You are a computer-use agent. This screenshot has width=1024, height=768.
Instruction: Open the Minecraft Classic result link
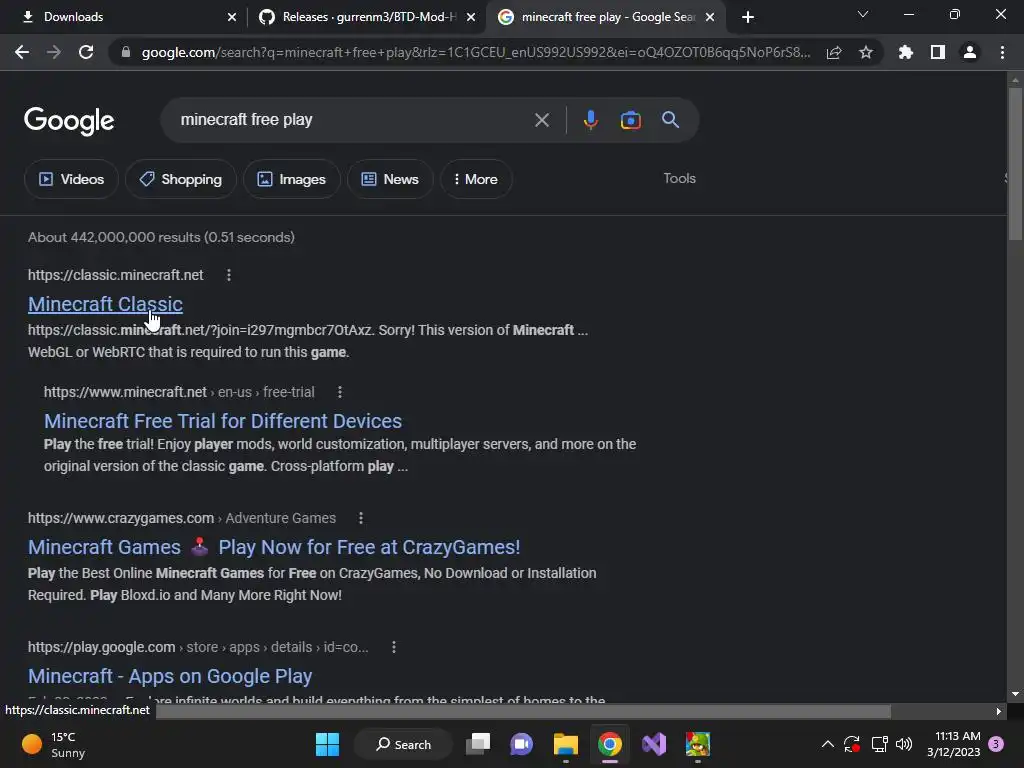(105, 304)
